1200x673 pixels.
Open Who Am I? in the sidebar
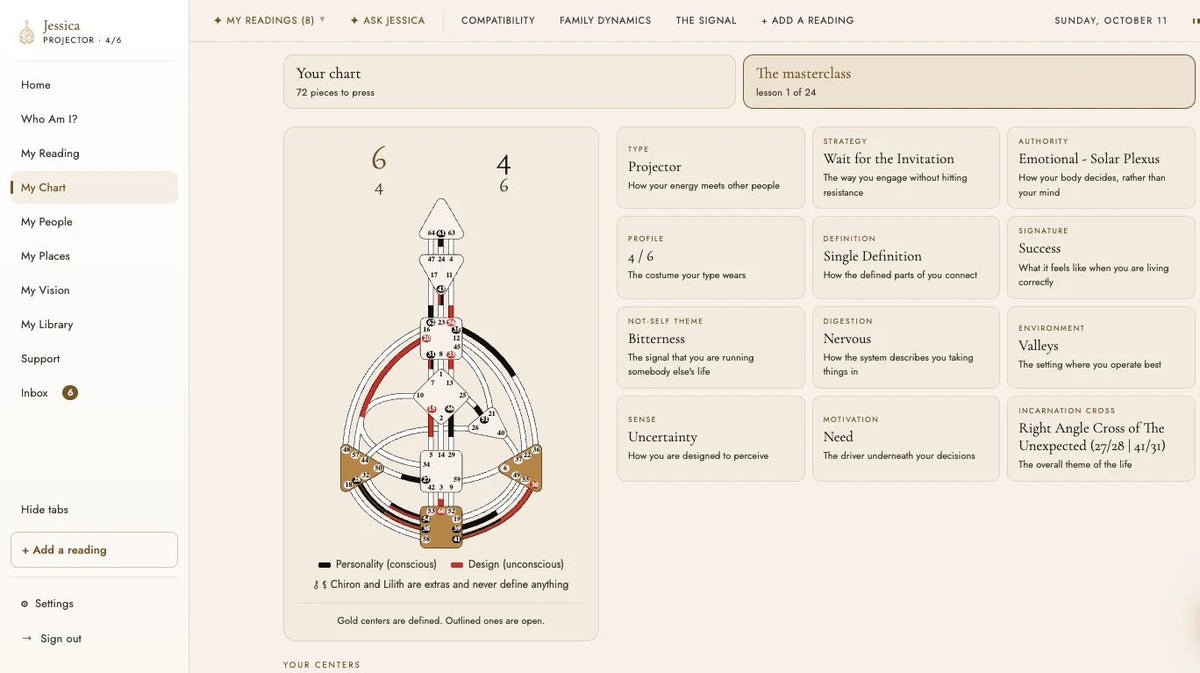[94, 119]
